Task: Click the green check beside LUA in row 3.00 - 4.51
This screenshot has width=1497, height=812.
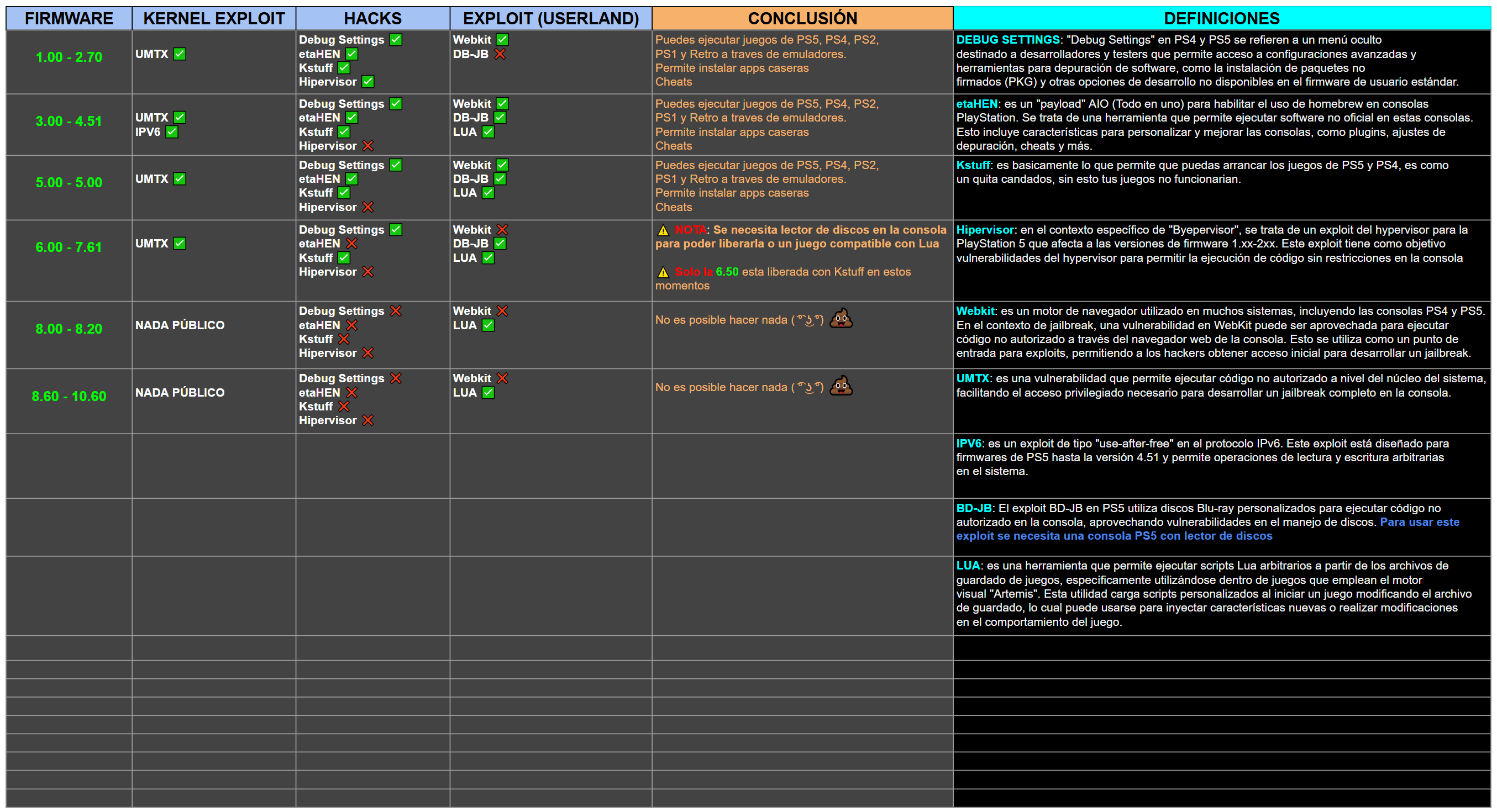Action: [x=488, y=132]
